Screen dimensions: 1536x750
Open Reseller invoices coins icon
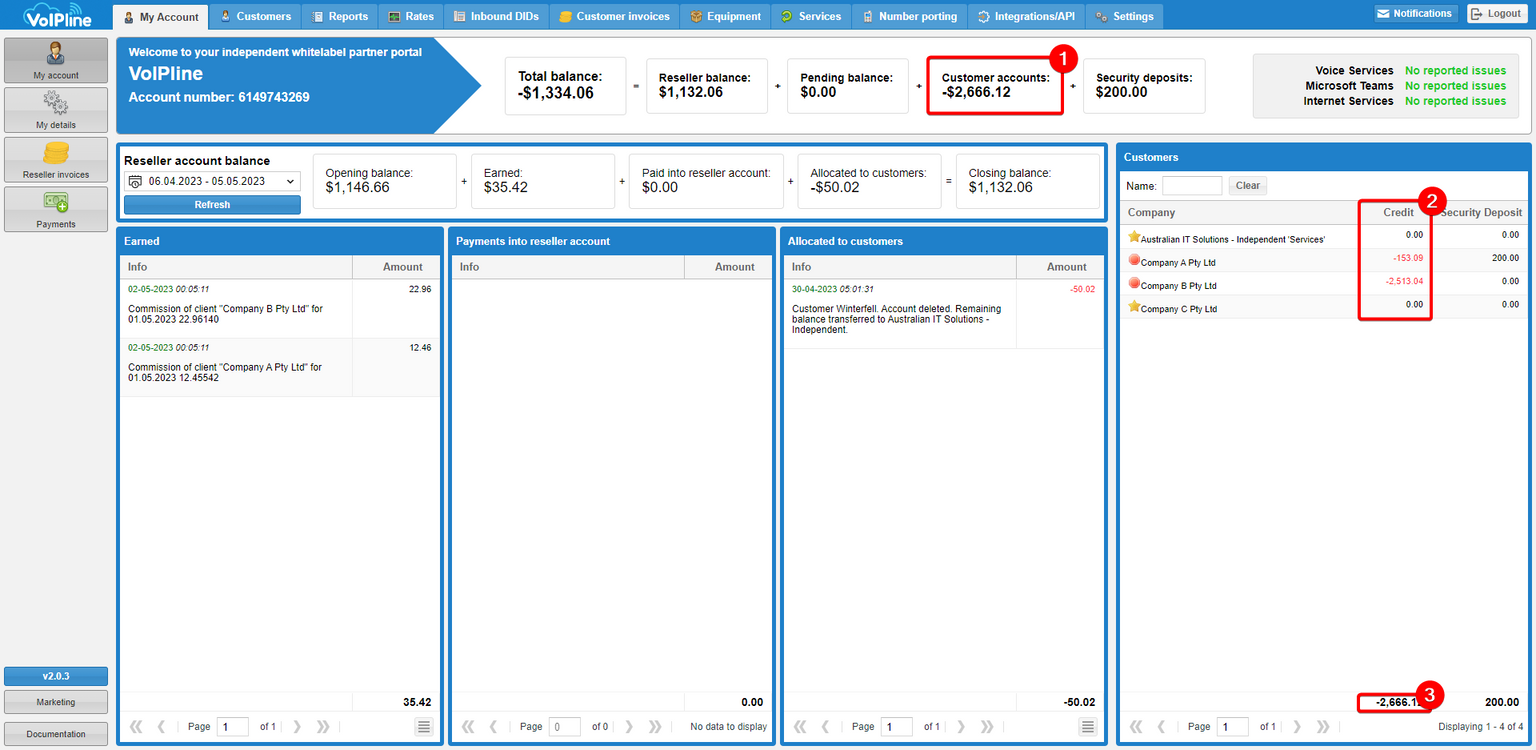tap(56, 153)
